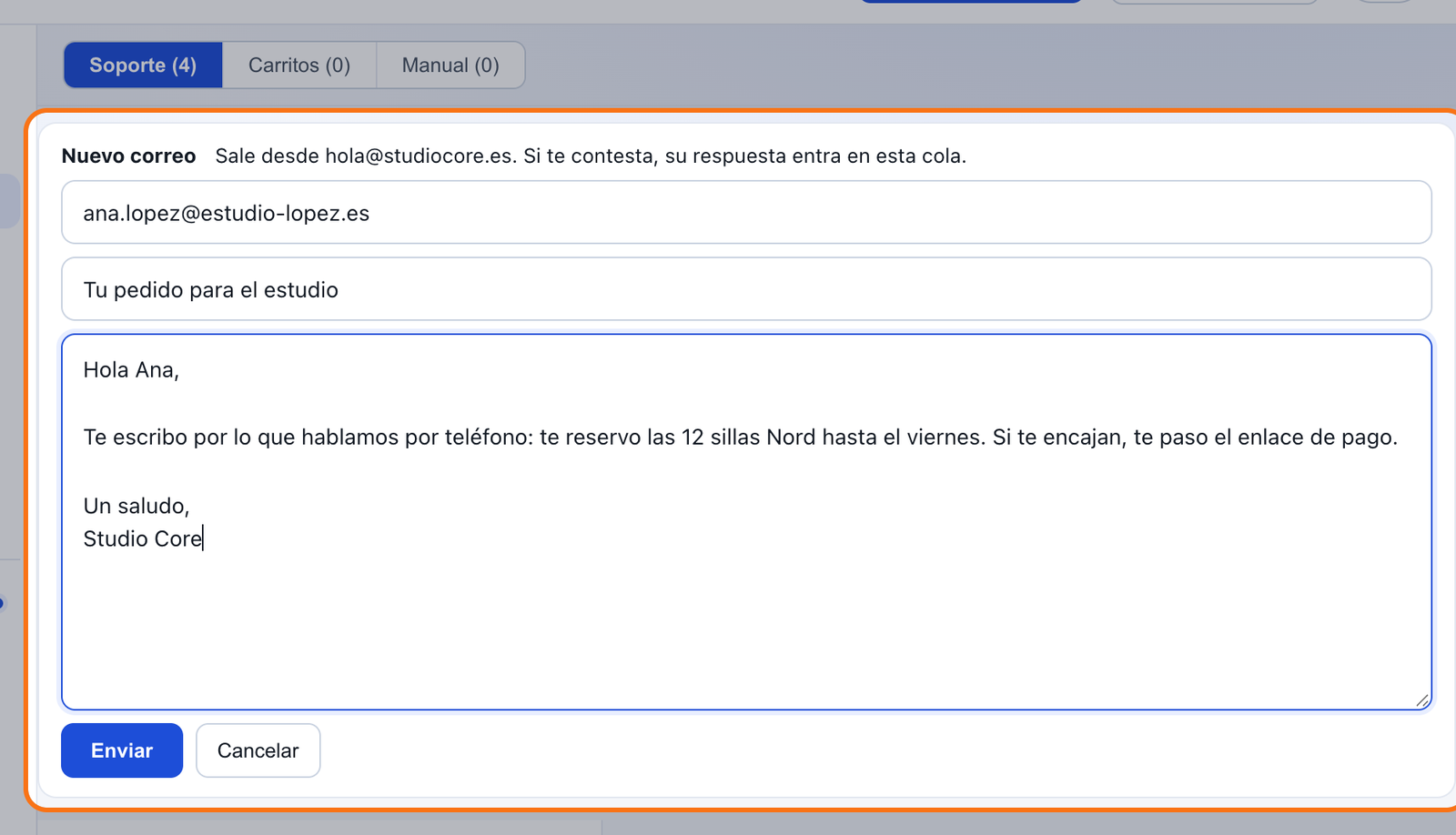Image resolution: width=1456 pixels, height=835 pixels.
Task: Click the 'Nuevo correo' heading
Action: coord(128,156)
